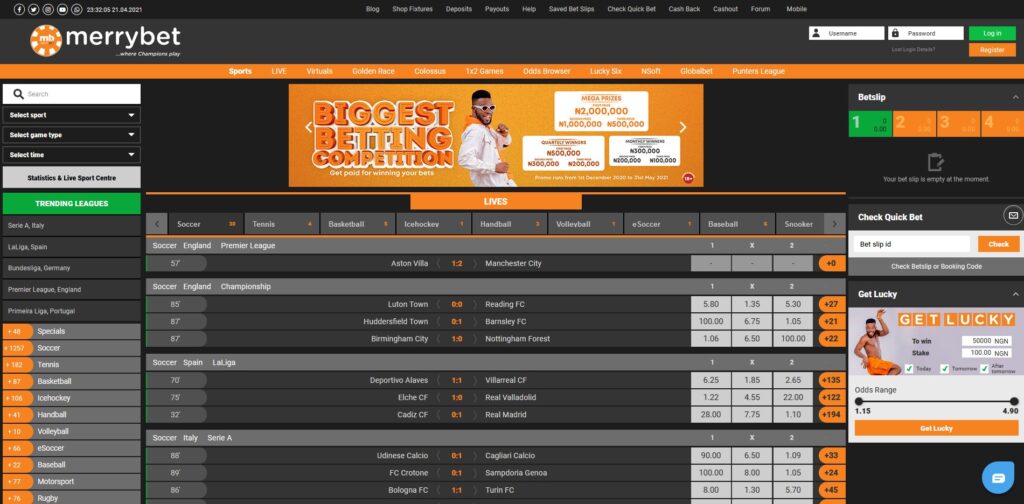This screenshot has width=1024, height=504.
Task: Click the orange Register button
Action: click(x=992, y=50)
